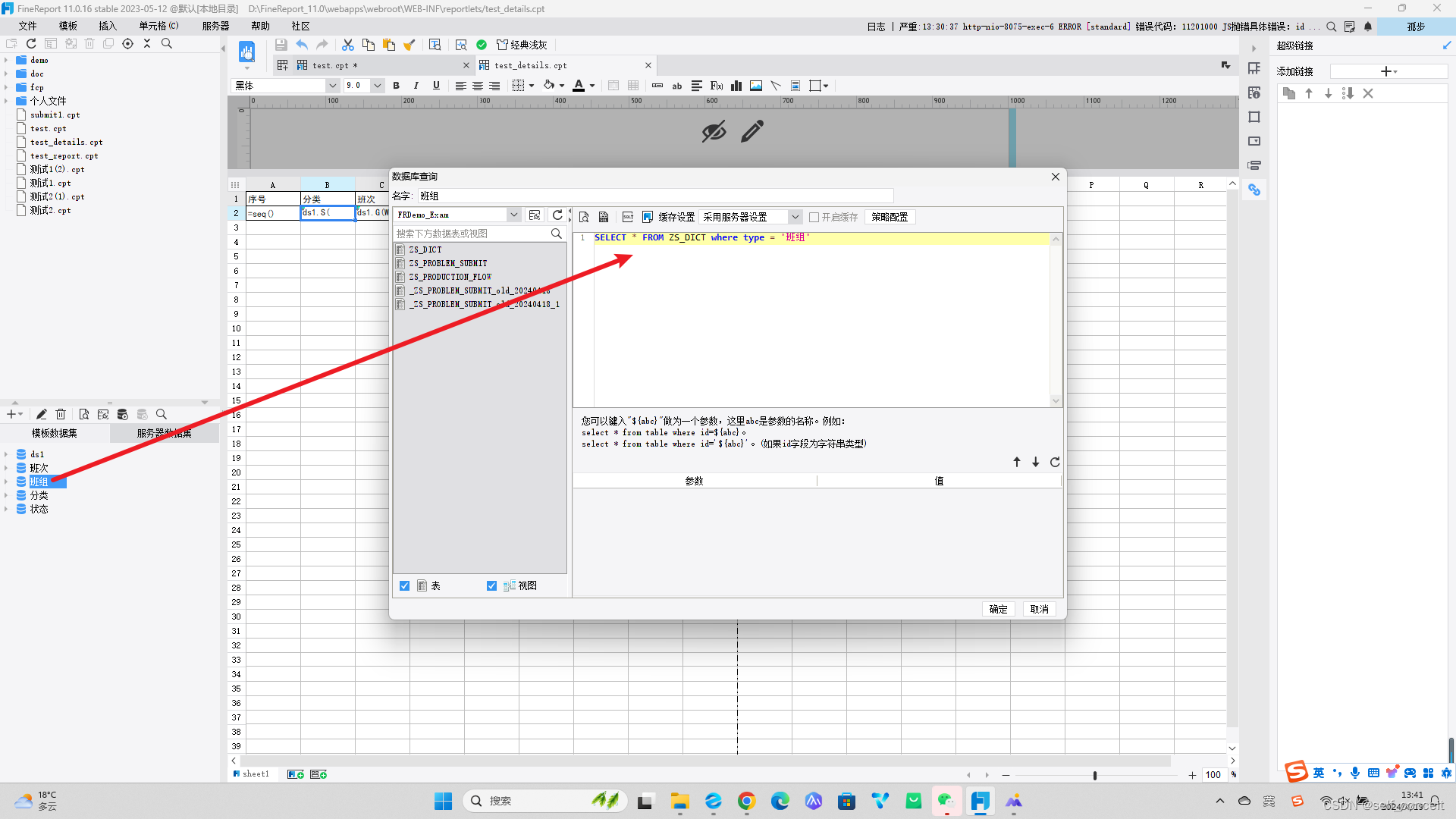1456x819 pixels.
Task: Toggle the 表 checkbox in database query
Action: point(404,585)
